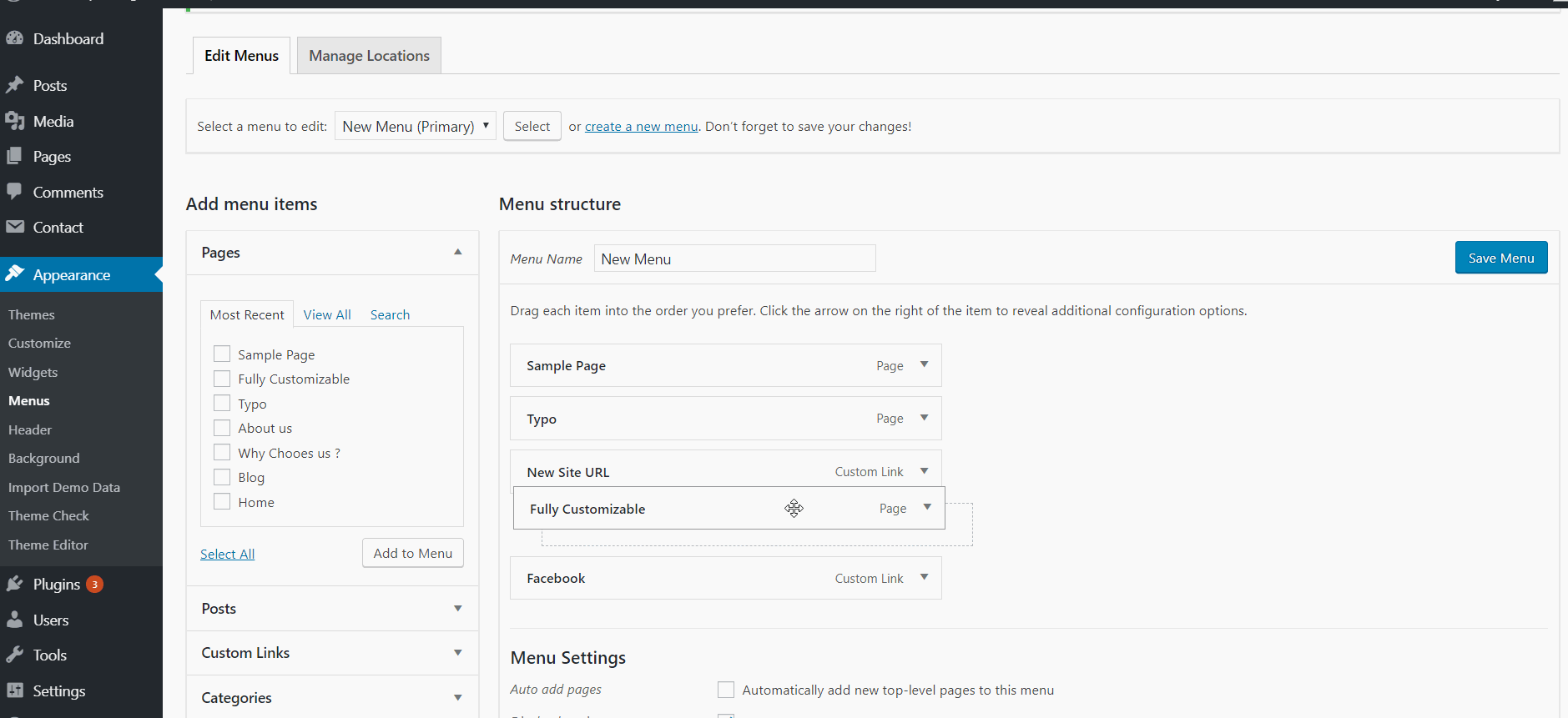Click the Comments bubble icon

(x=15, y=192)
